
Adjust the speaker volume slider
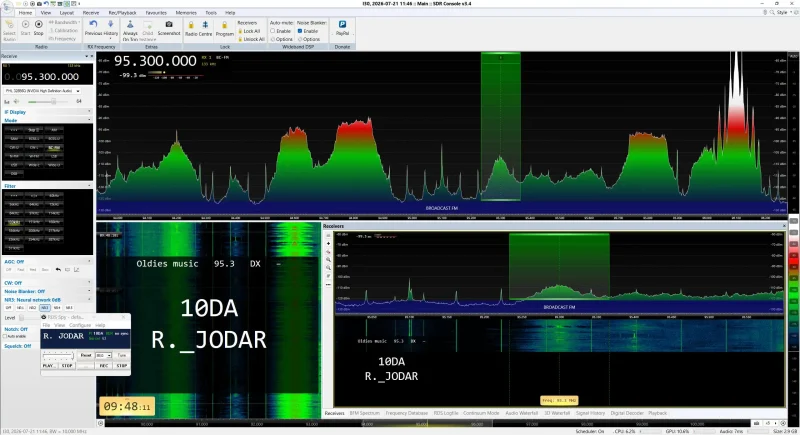click(x=53, y=101)
